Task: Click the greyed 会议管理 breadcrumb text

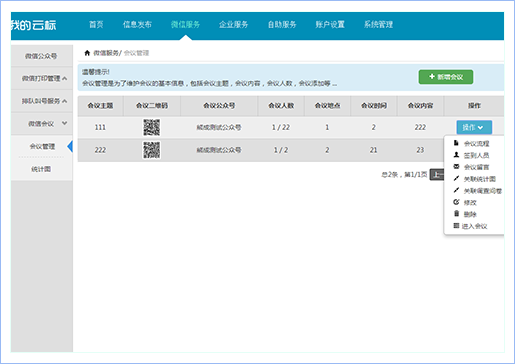Action: point(136,53)
